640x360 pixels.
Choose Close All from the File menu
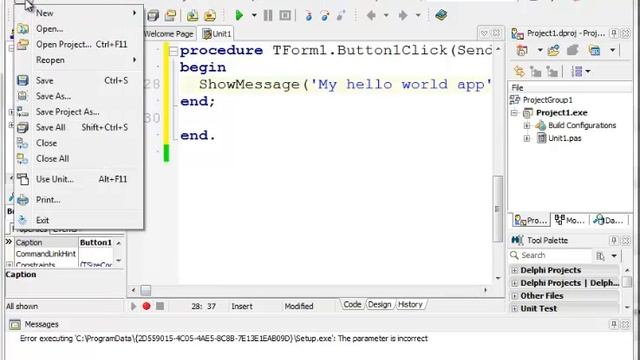point(78,158)
